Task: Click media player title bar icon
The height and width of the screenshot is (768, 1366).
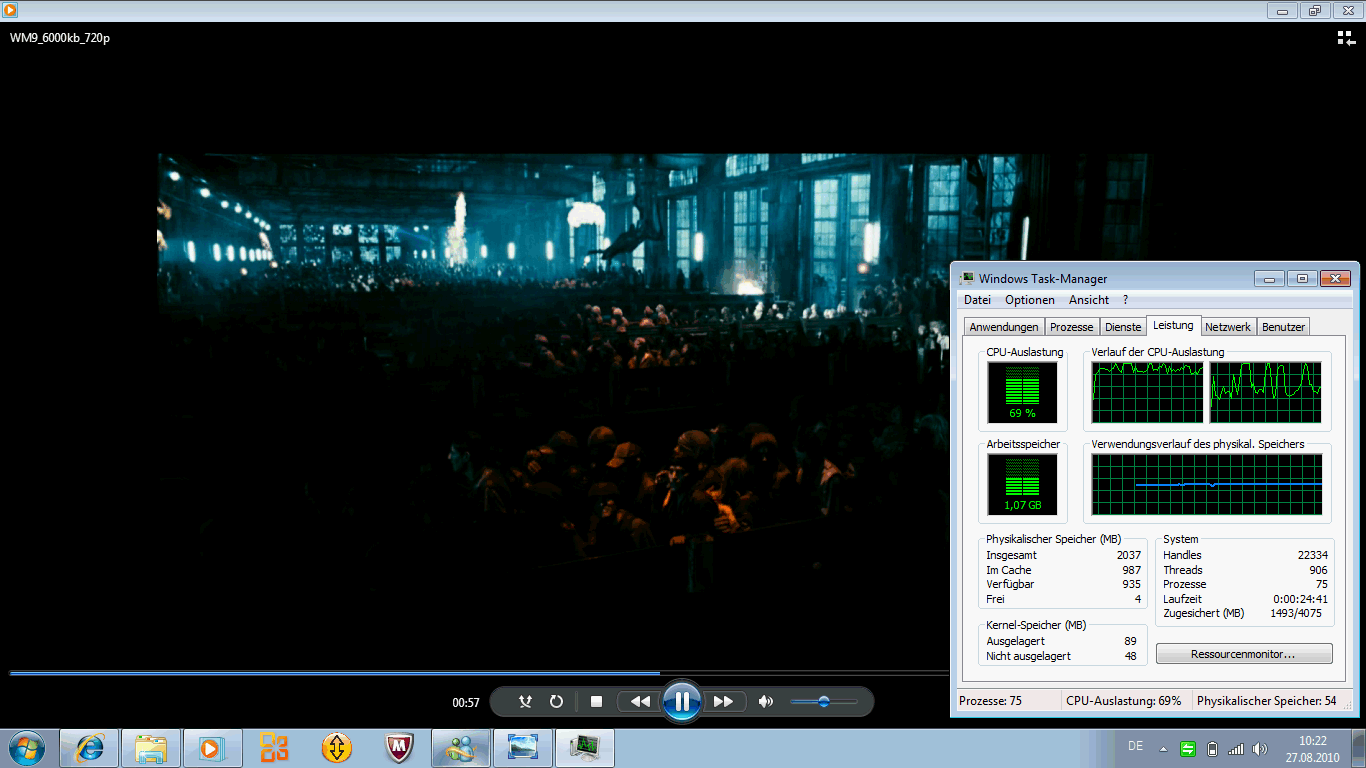Action: tap(9, 10)
